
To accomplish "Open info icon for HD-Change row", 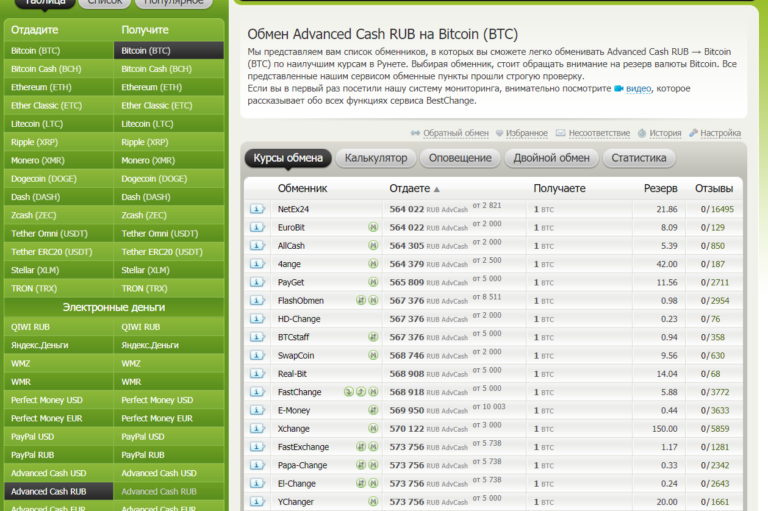I will pos(257,319).
